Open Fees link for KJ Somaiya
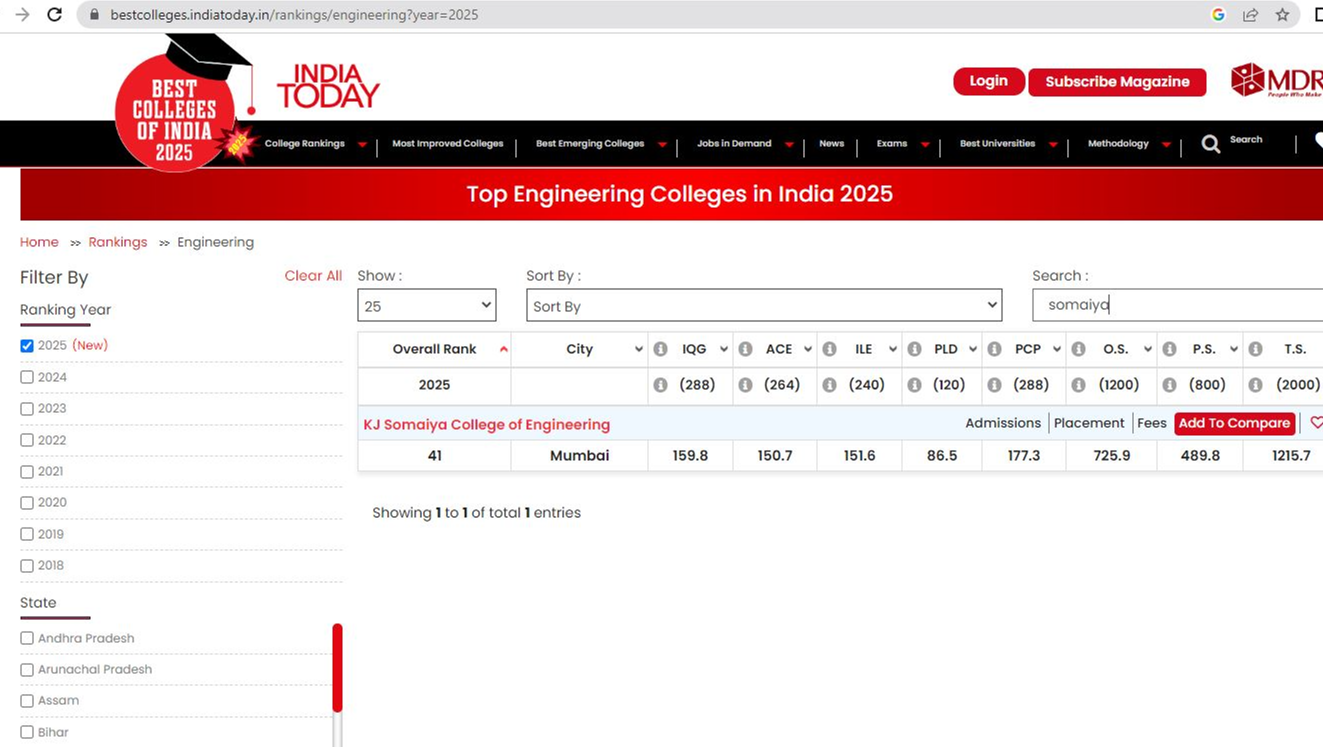Image resolution: width=1323 pixels, height=747 pixels. (1152, 423)
